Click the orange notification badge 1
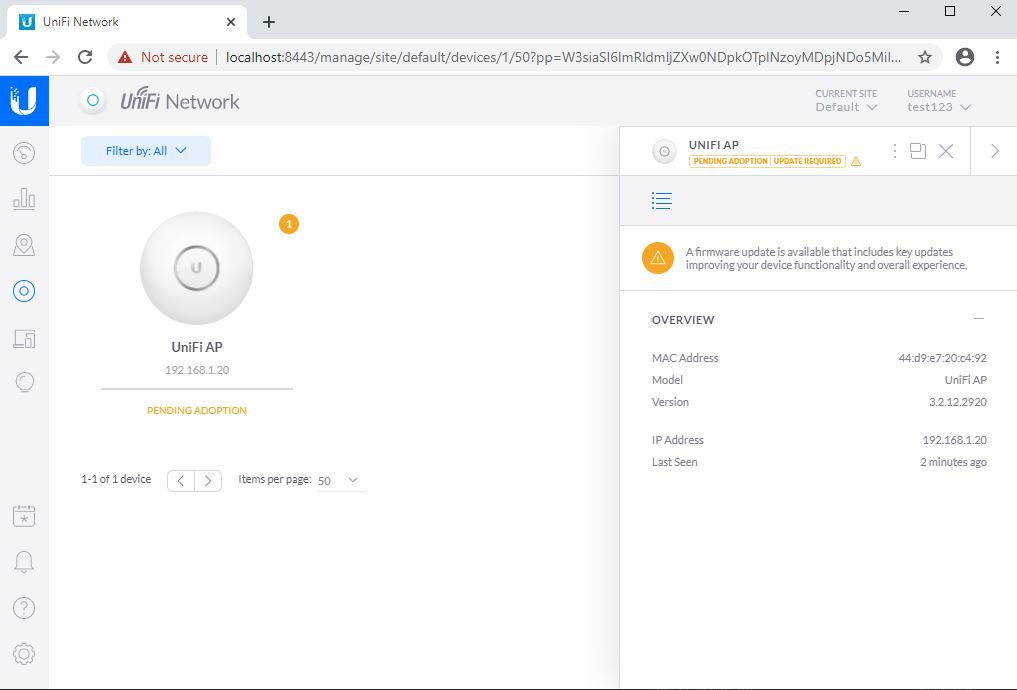The image size is (1017, 690). click(289, 224)
